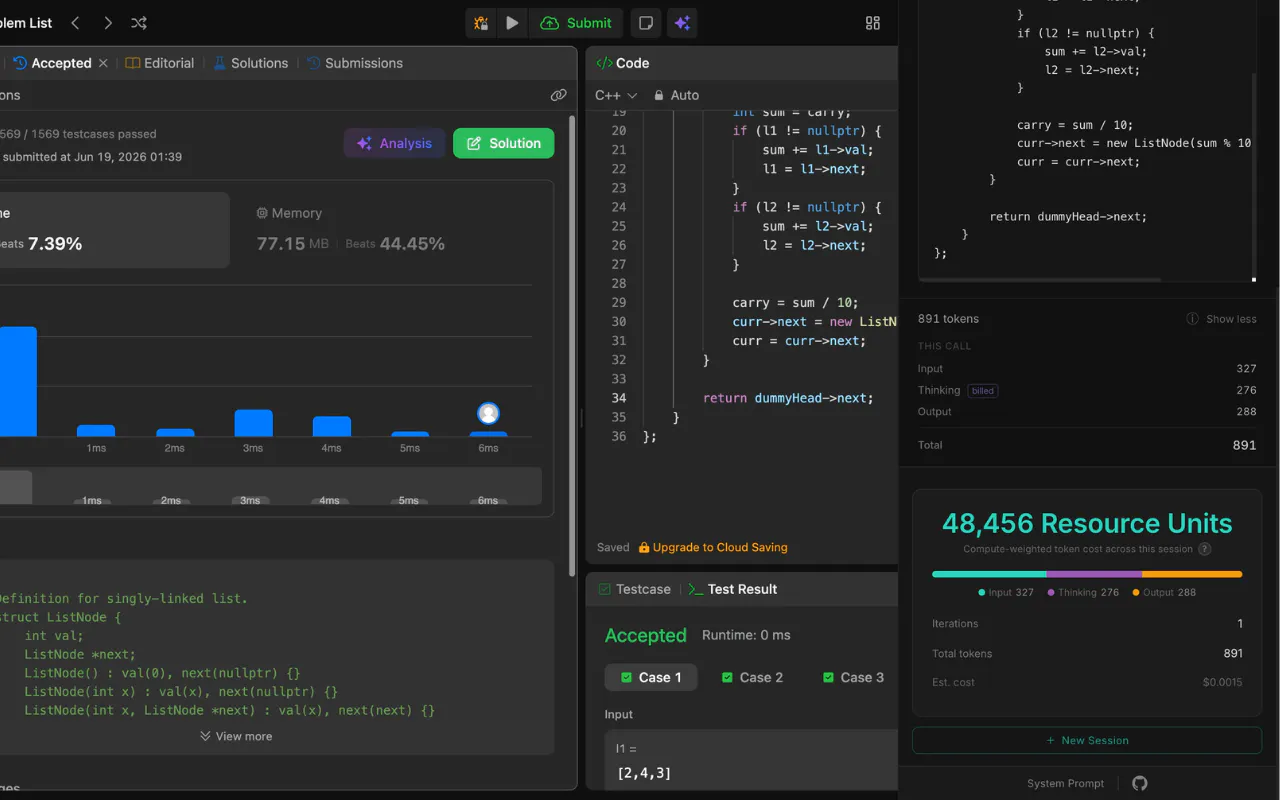Select the Case 2 test case
Viewport: 1280px width, 800px height.
[752, 677]
